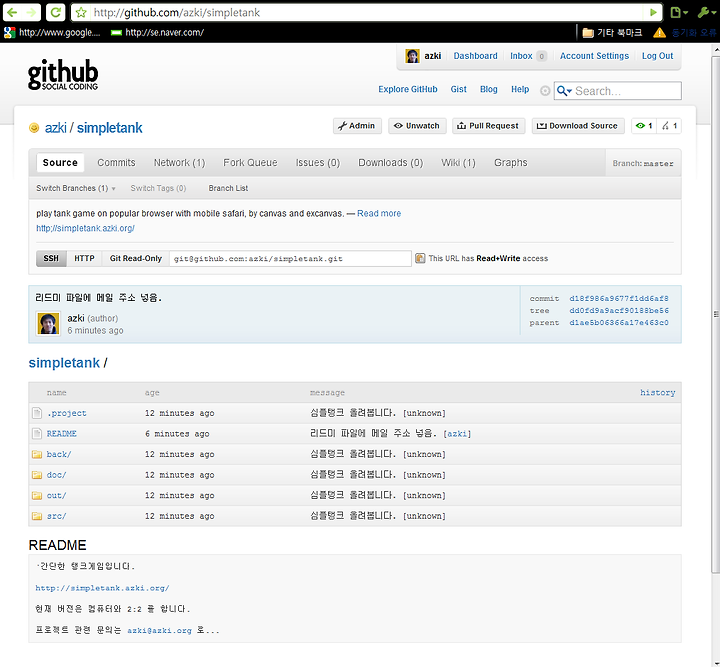
Task: Click the doc/ folder icon
Action: pos(37,475)
